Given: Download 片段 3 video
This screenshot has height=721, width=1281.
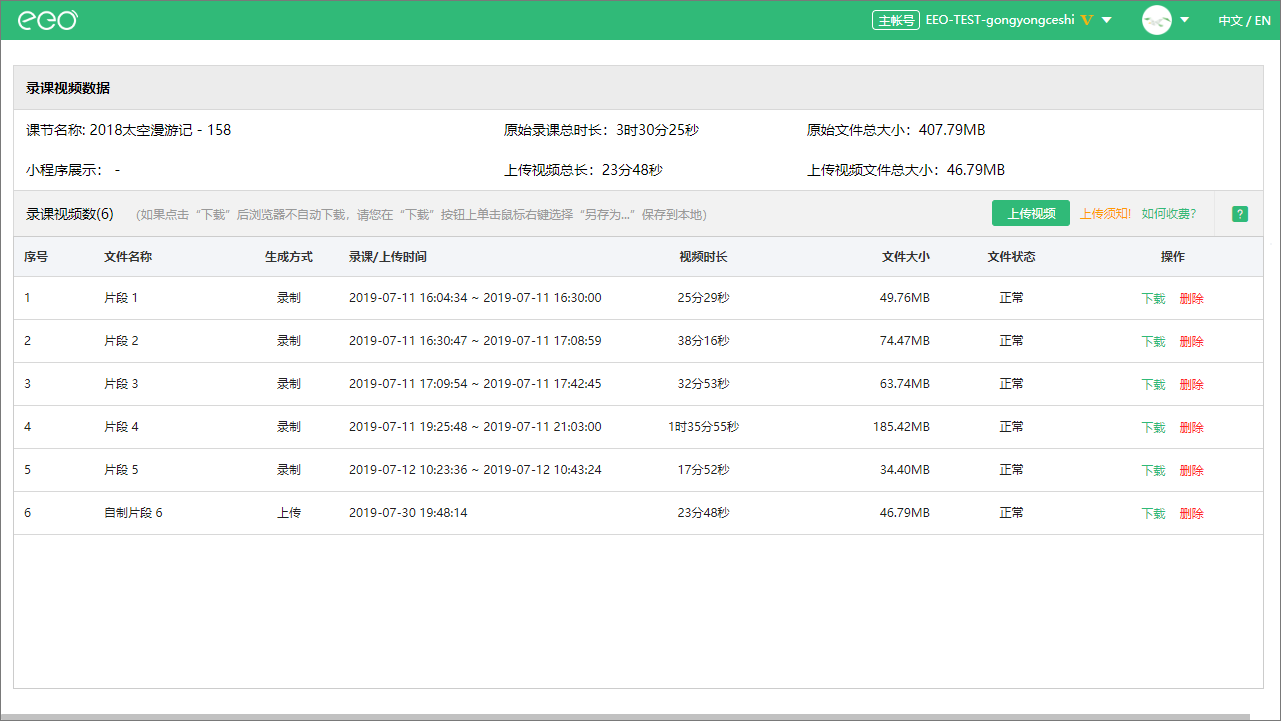Looking at the screenshot, I should 1154,384.
